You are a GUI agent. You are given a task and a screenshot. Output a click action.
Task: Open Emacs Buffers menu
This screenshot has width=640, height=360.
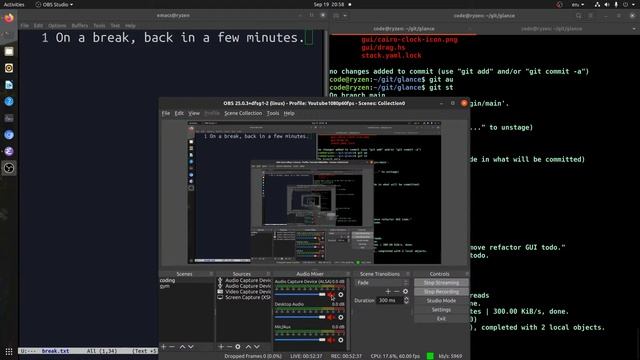pos(80,25)
